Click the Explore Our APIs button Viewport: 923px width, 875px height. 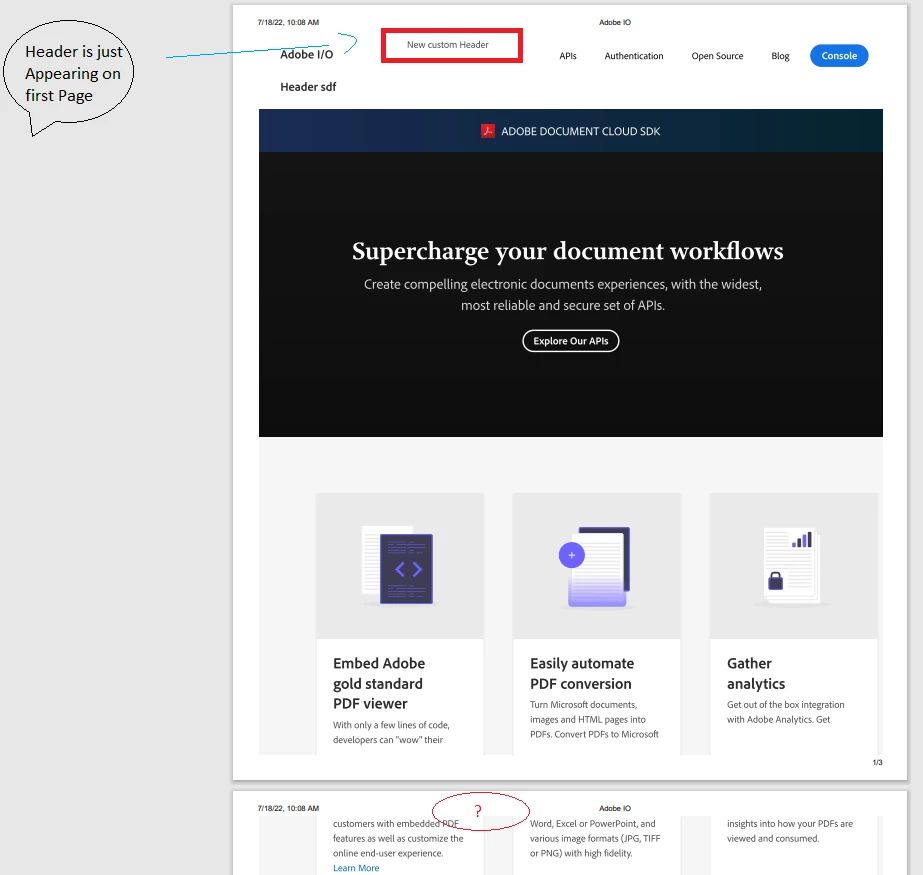tap(570, 341)
